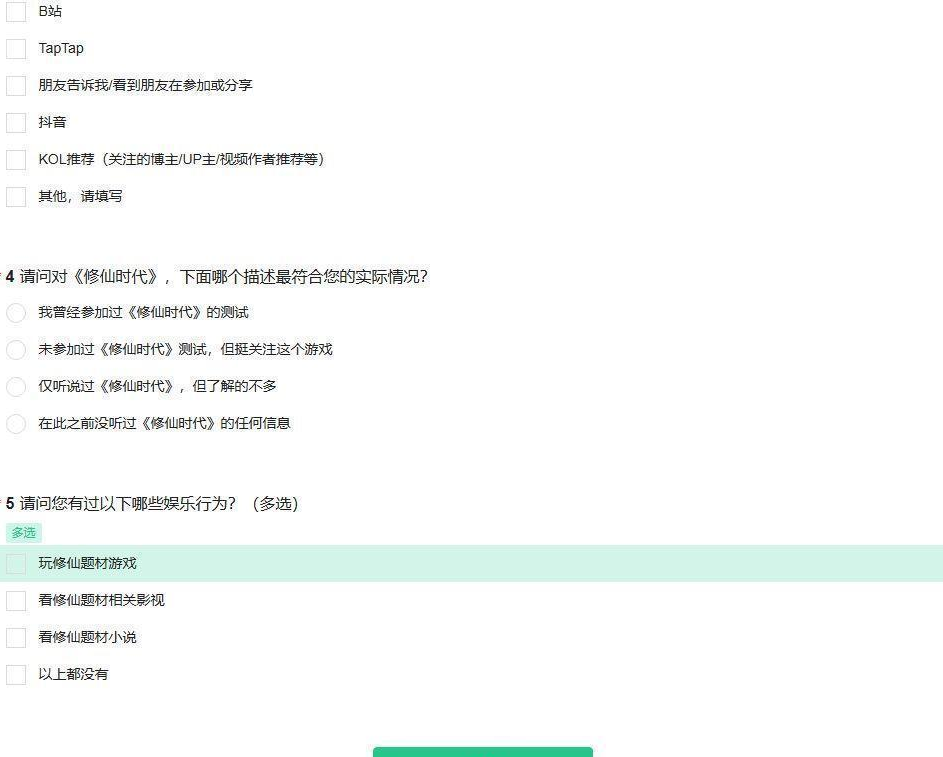Select radio 在此之前没听过《修仙时代》的任何信息
Image resolution: width=943 pixels, height=757 pixels.
pyautogui.click(x=16, y=424)
